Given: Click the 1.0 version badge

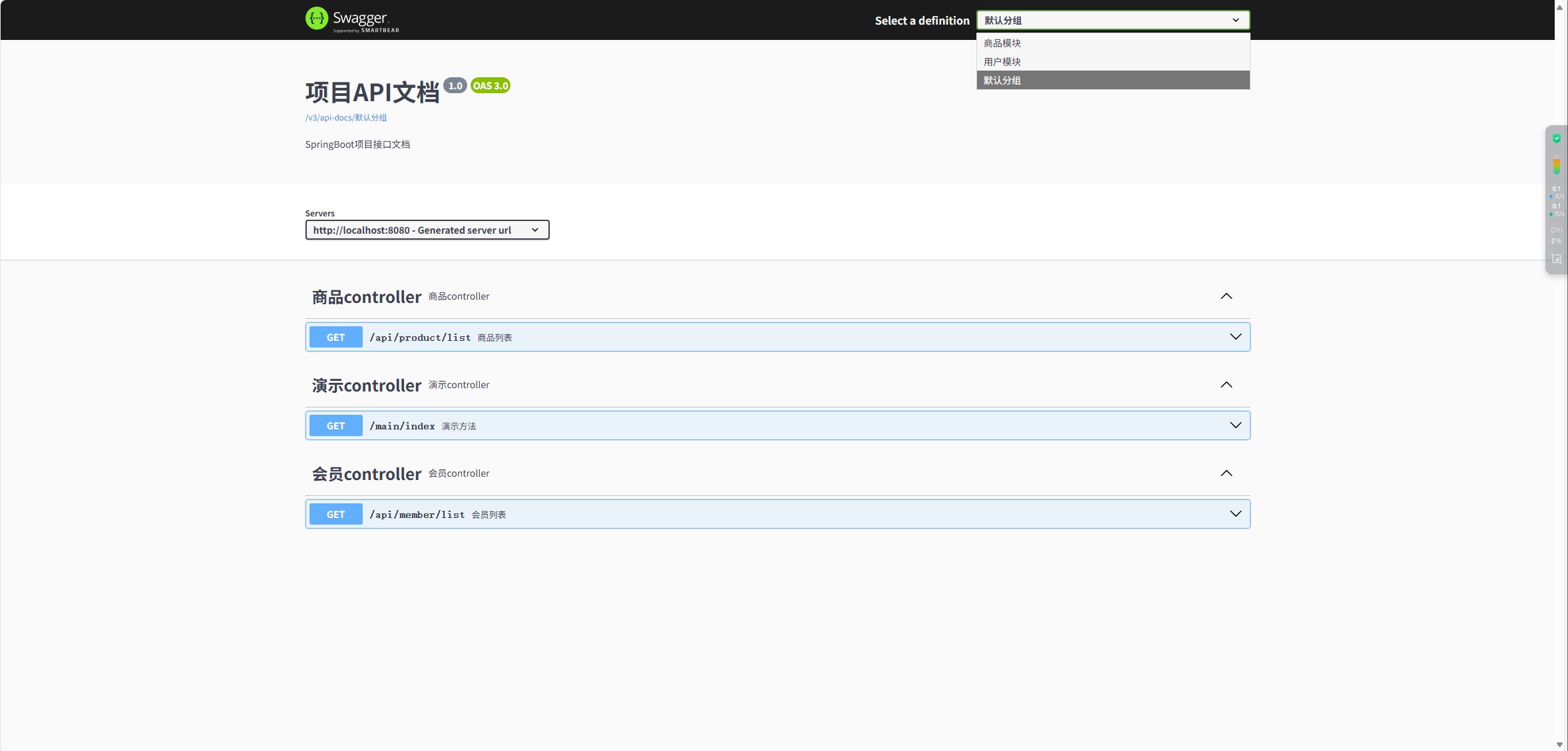Looking at the screenshot, I should point(455,86).
